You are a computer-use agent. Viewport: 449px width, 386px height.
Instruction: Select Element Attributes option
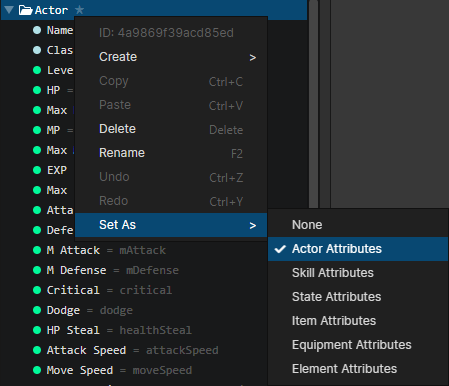[358, 369]
